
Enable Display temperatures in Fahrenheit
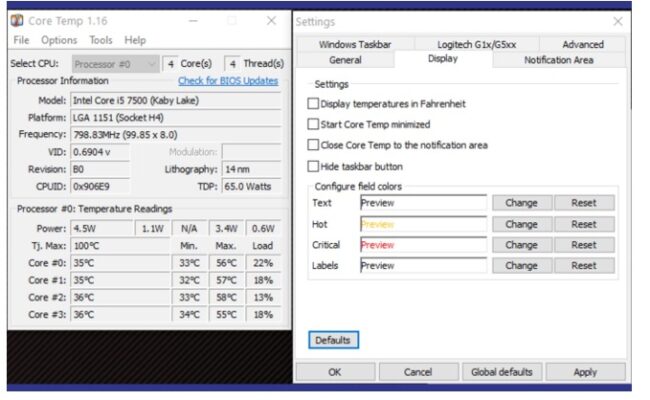(314, 104)
